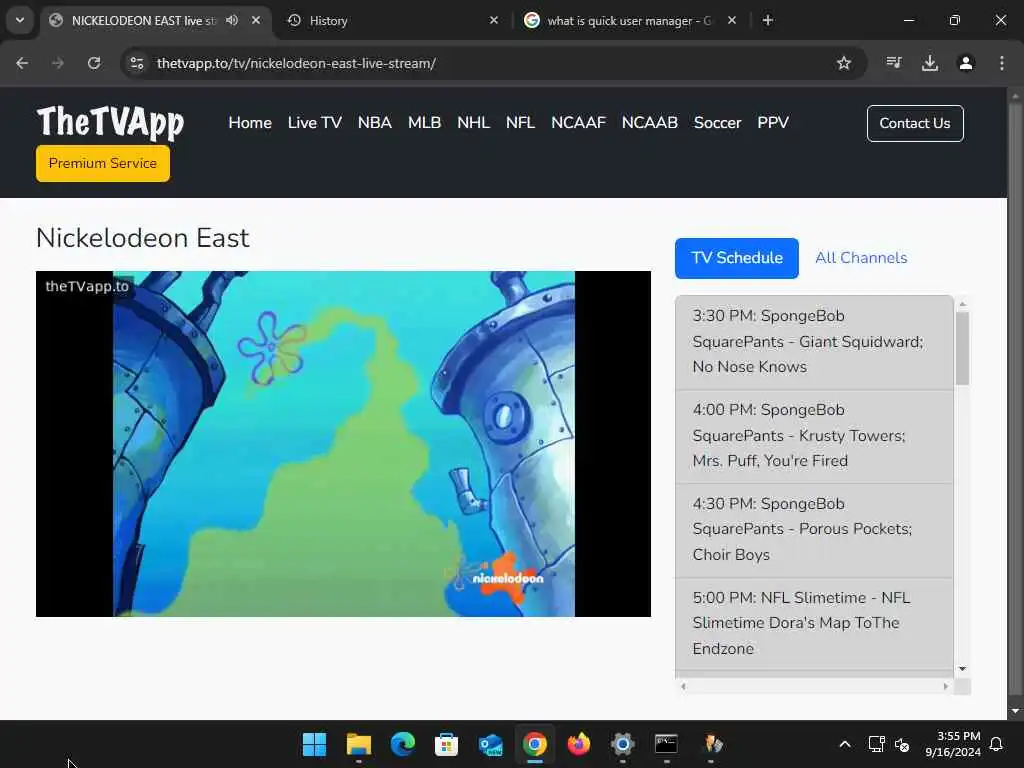Open the Chrome profile icon
Image resolution: width=1024 pixels, height=768 pixels.
point(966,63)
